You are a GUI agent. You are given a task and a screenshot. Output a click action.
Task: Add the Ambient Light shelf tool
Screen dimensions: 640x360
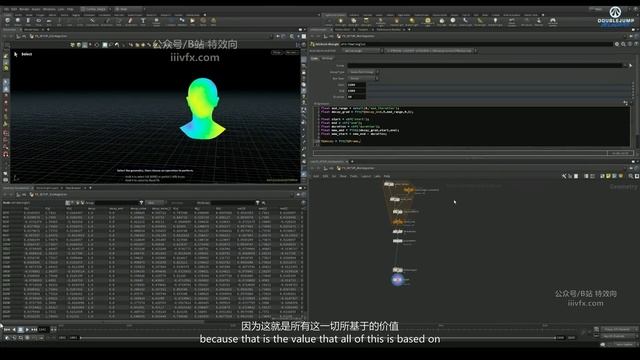coord(495,21)
